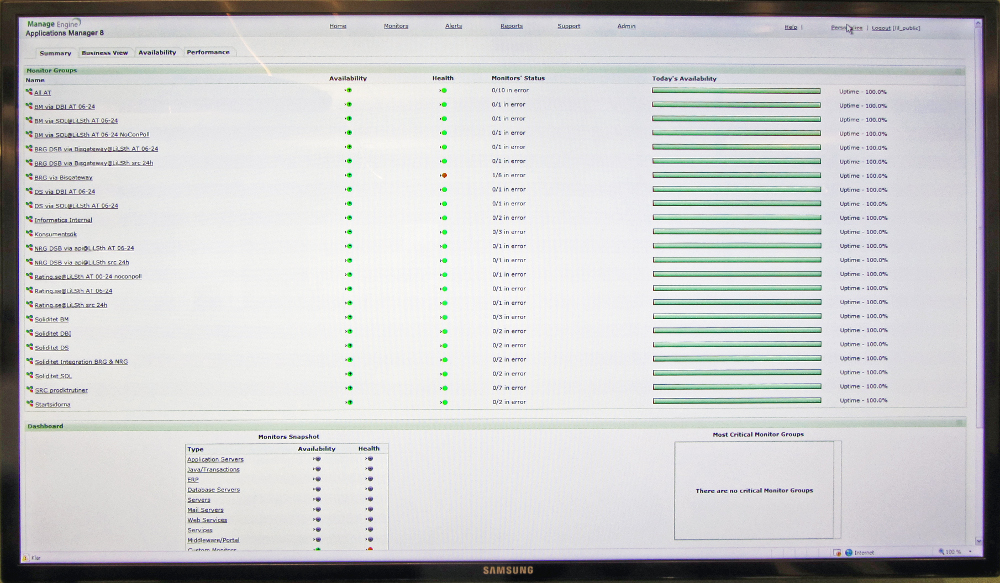The height and width of the screenshot is (583, 1000).
Task: Click Startsidorna today's availability bar
Action: coord(737,401)
